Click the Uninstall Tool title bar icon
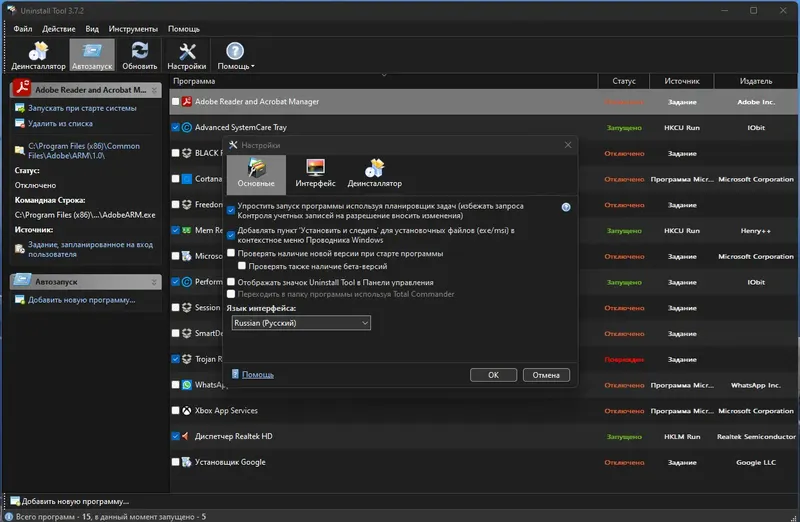The width and height of the screenshot is (800, 522). tap(12, 10)
